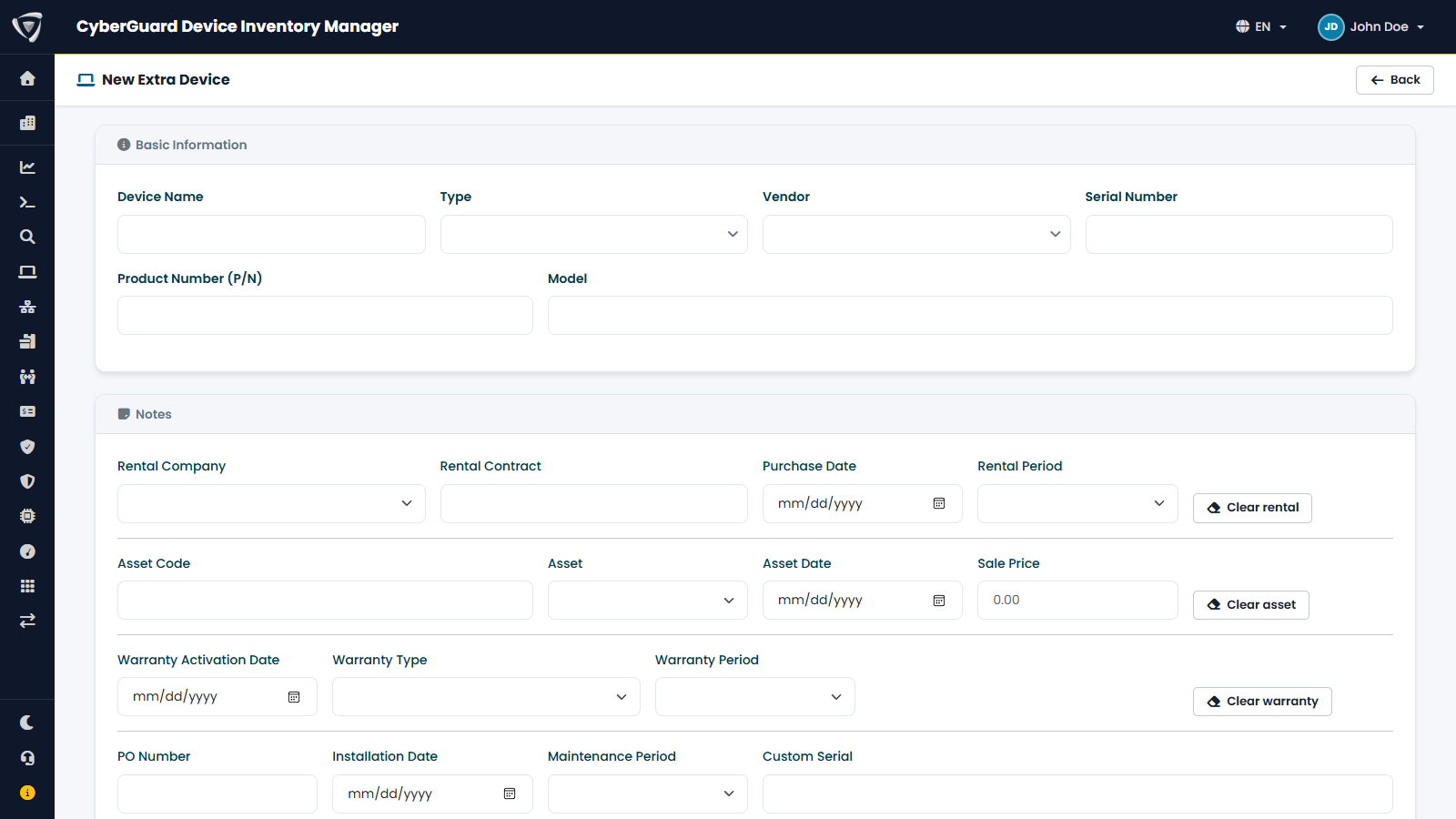Open the Asset dropdown
The image size is (1456, 819).
point(648,601)
